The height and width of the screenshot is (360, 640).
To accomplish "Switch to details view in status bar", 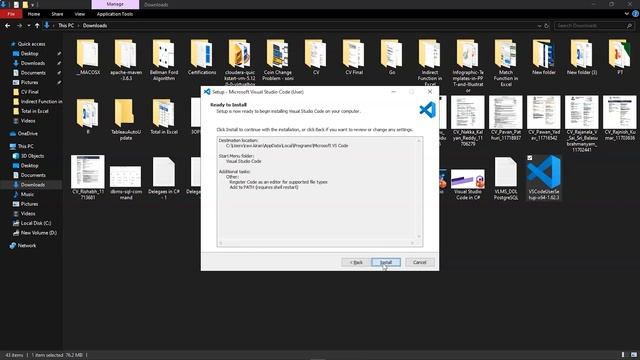I will coord(623,355).
